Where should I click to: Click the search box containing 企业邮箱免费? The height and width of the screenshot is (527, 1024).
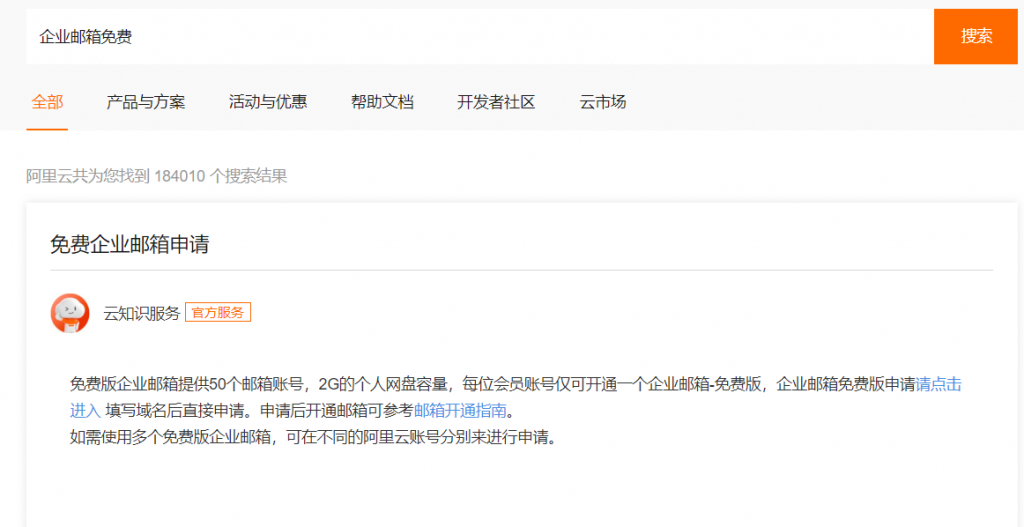point(480,37)
